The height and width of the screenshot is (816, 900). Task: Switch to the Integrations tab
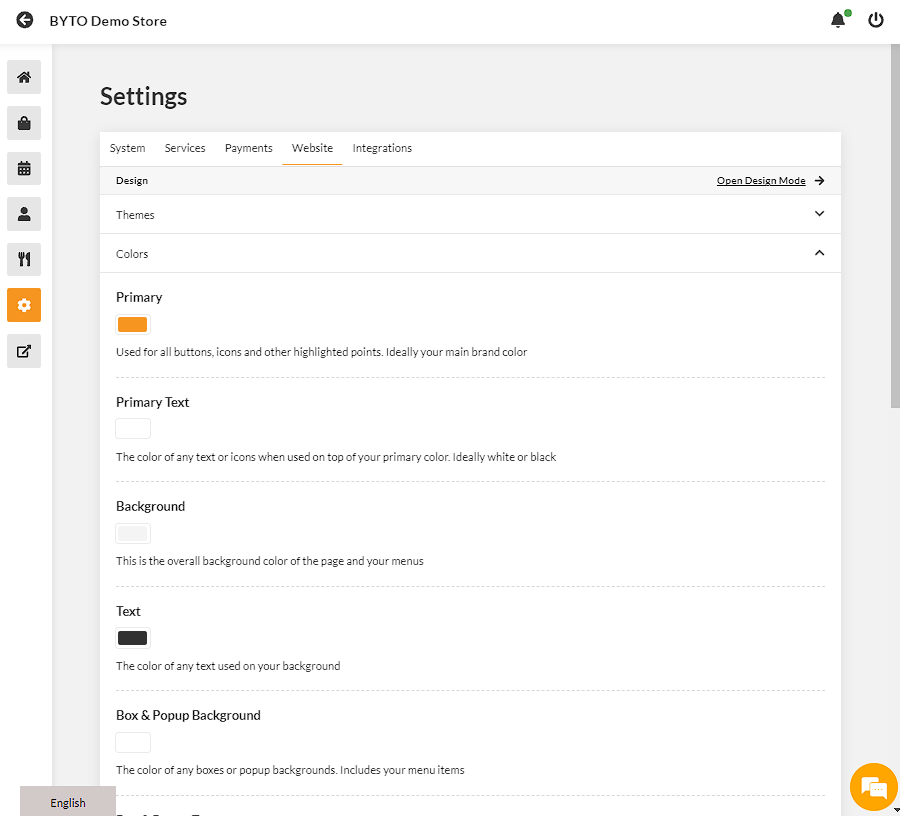(382, 148)
